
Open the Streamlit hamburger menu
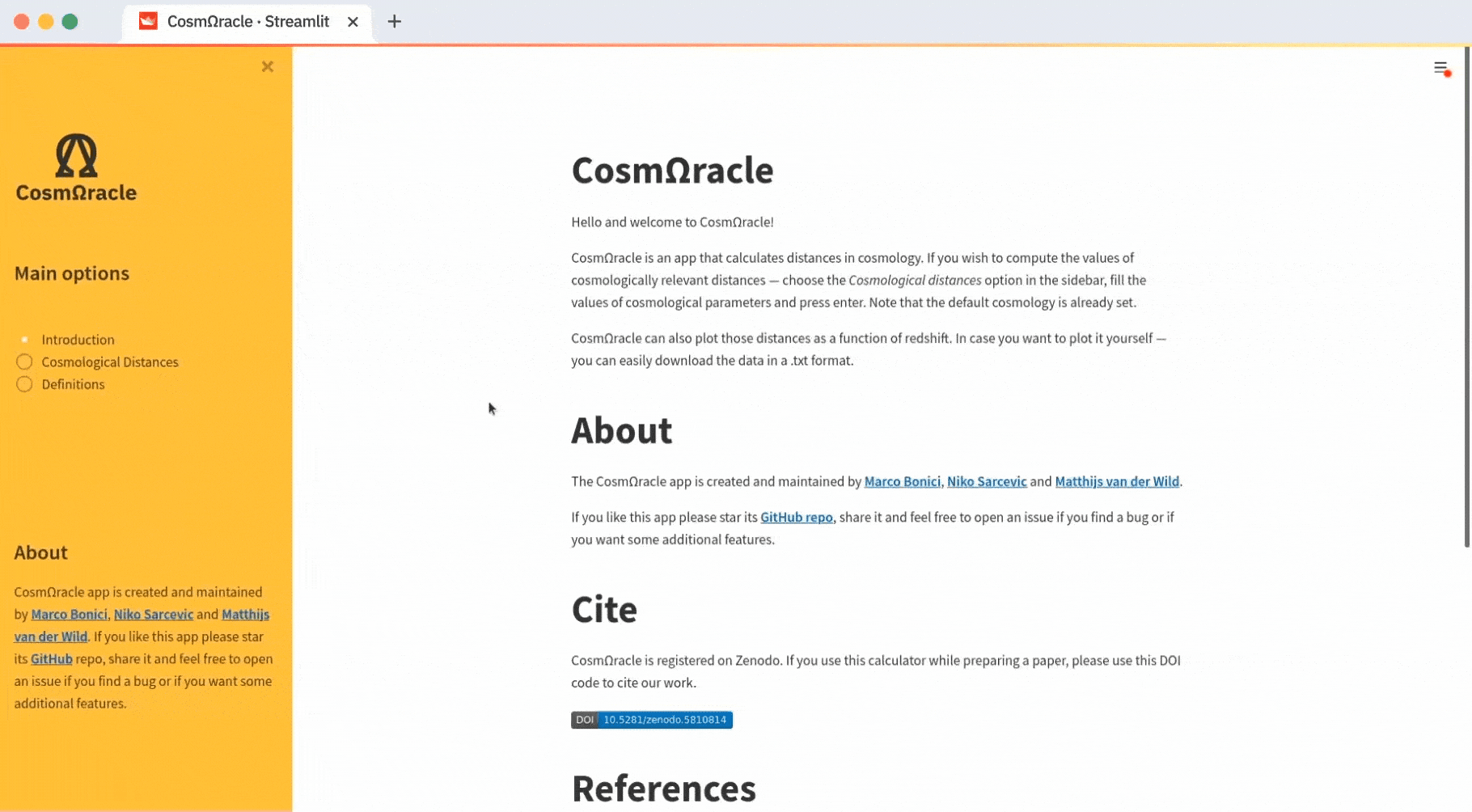pos(1440,68)
